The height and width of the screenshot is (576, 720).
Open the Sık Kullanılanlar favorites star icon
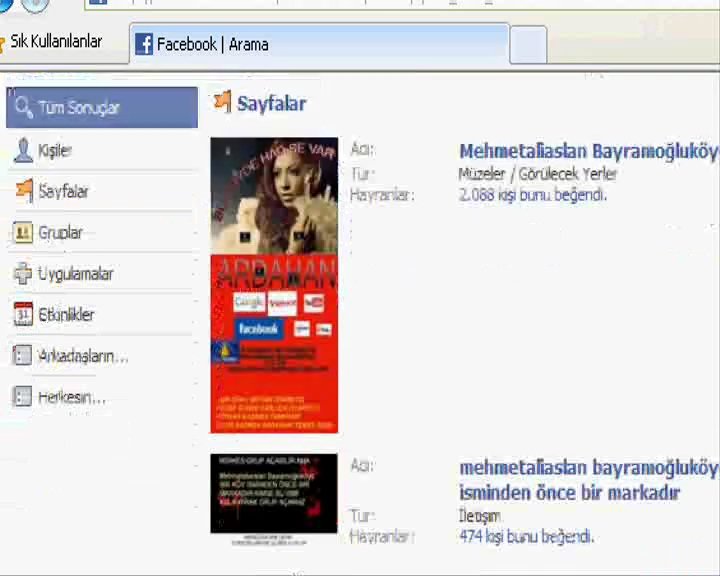coord(2,45)
